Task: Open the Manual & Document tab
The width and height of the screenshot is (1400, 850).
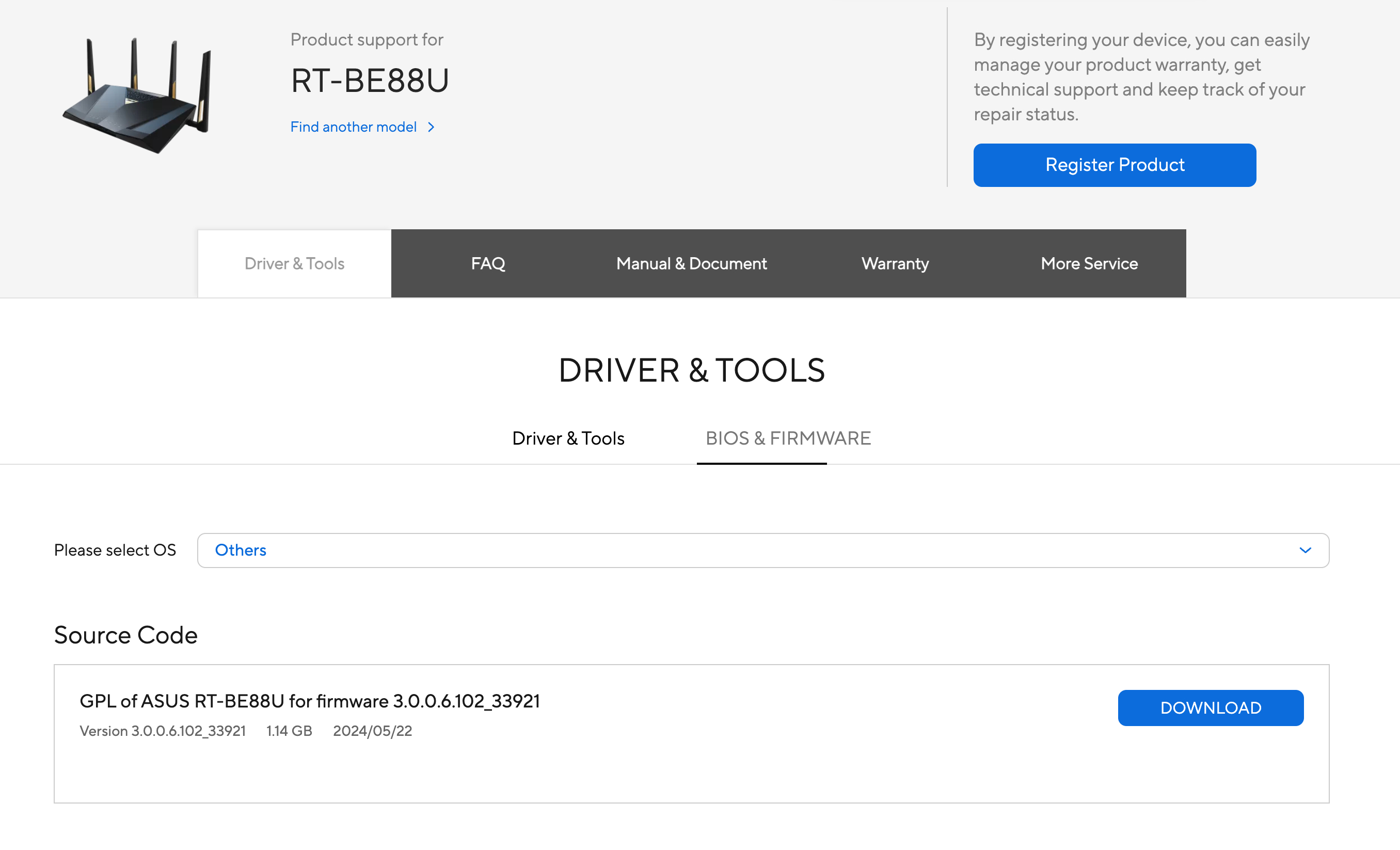Action: [691, 263]
